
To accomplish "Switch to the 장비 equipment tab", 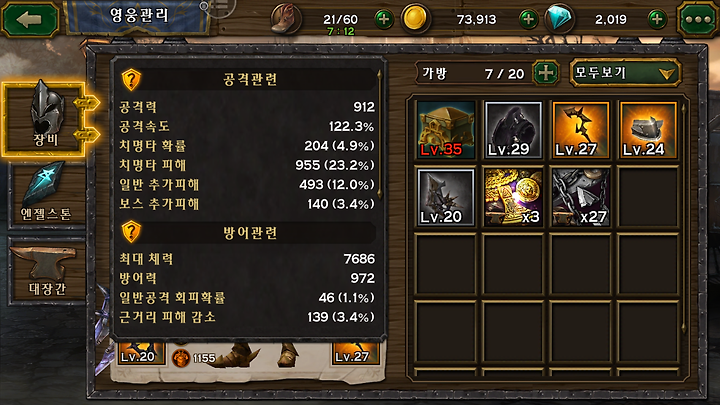I will (x=45, y=119).
